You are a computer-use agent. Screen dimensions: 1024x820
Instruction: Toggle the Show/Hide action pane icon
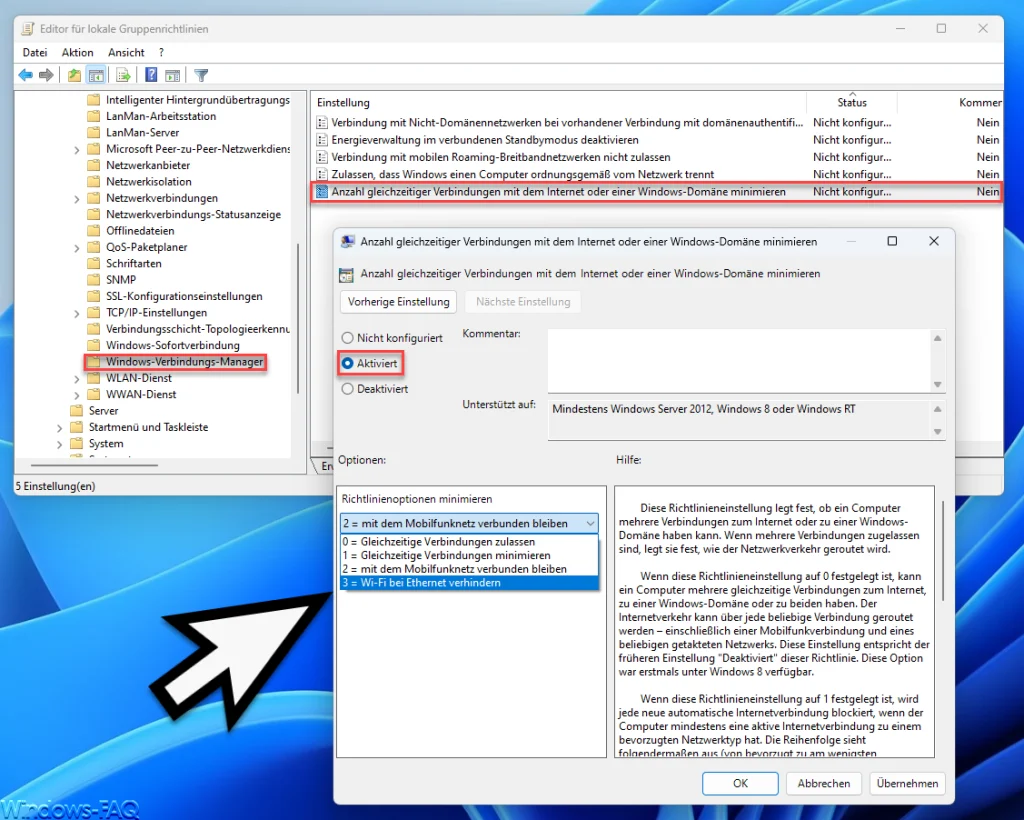pyautogui.click(x=172, y=75)
